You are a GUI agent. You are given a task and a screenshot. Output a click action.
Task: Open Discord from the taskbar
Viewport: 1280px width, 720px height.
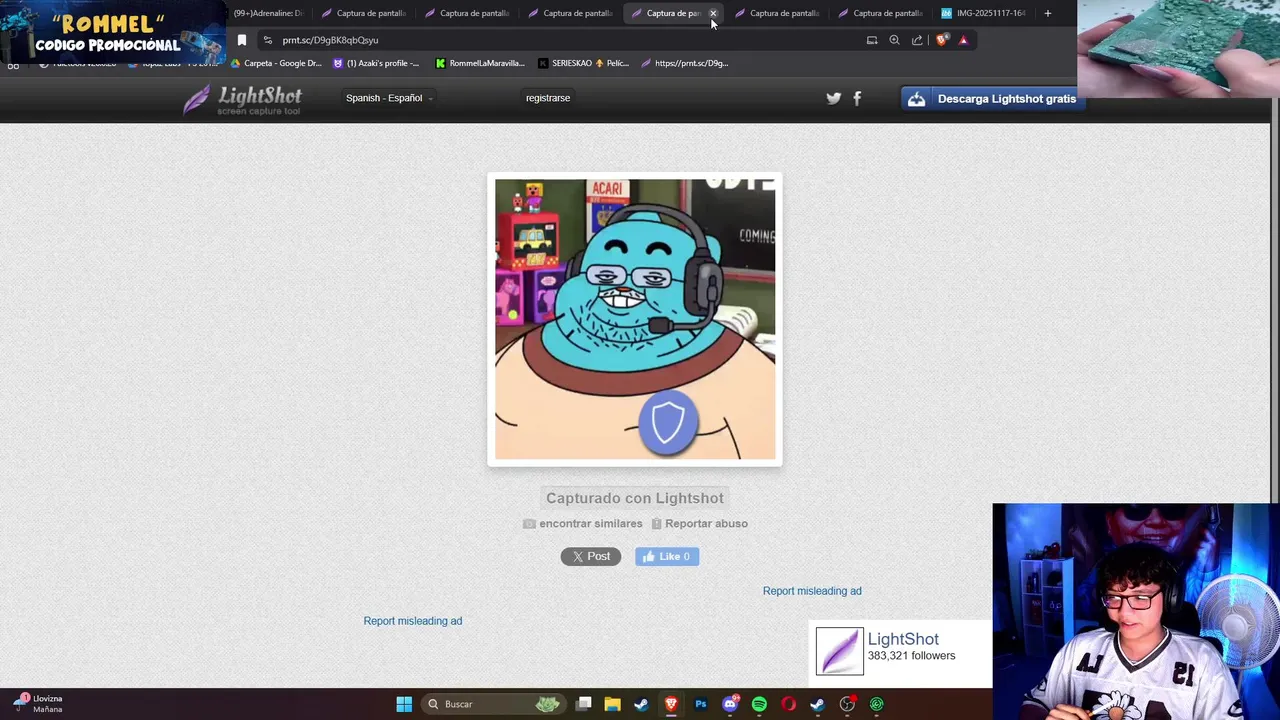point(730,704)
